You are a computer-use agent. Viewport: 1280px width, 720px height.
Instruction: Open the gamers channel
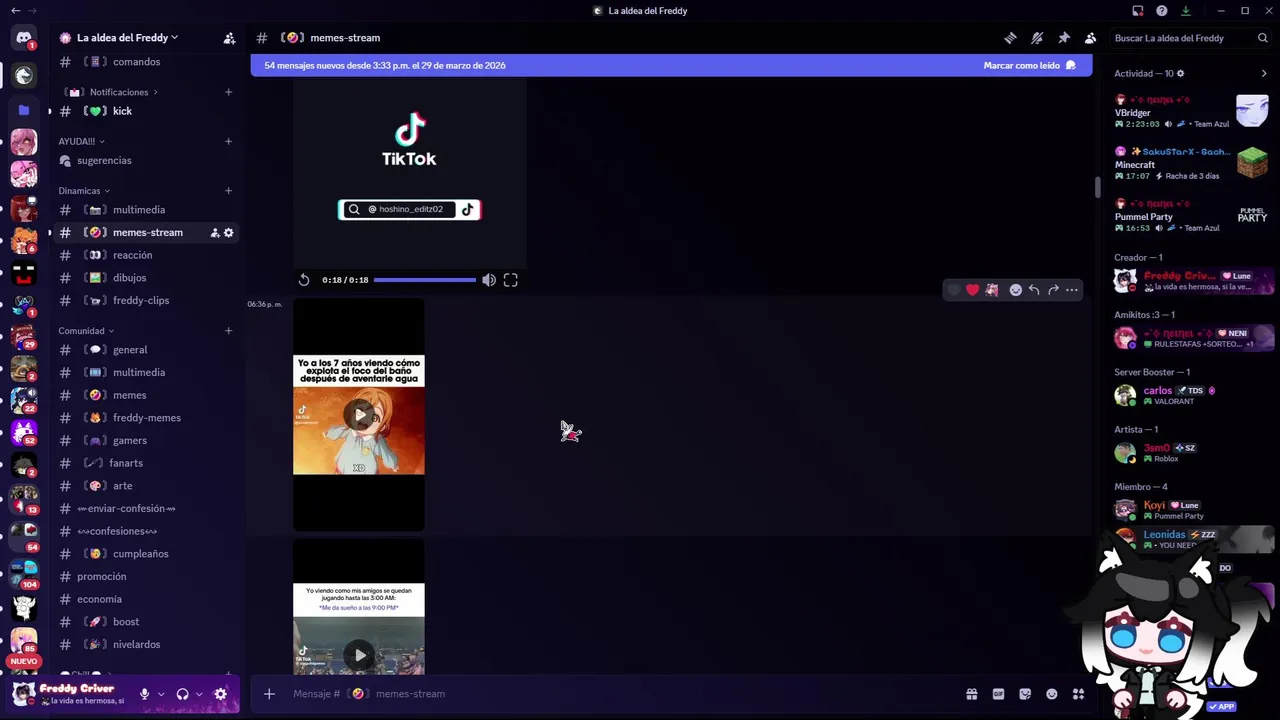point(145,441)
